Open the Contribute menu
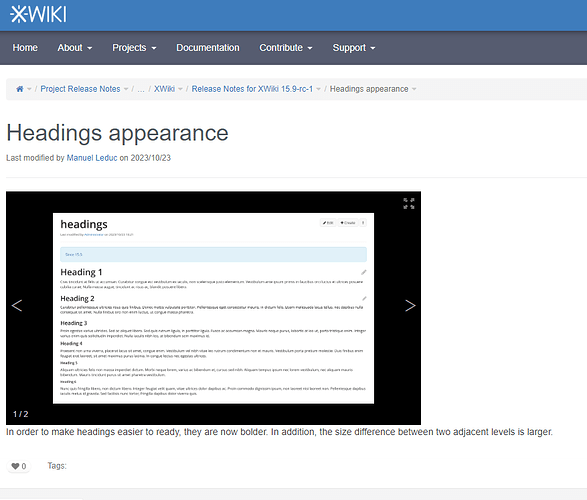Image resolution: width=587 pixels, height=500 pixels. pyautogui.click(x=286, y=48)
